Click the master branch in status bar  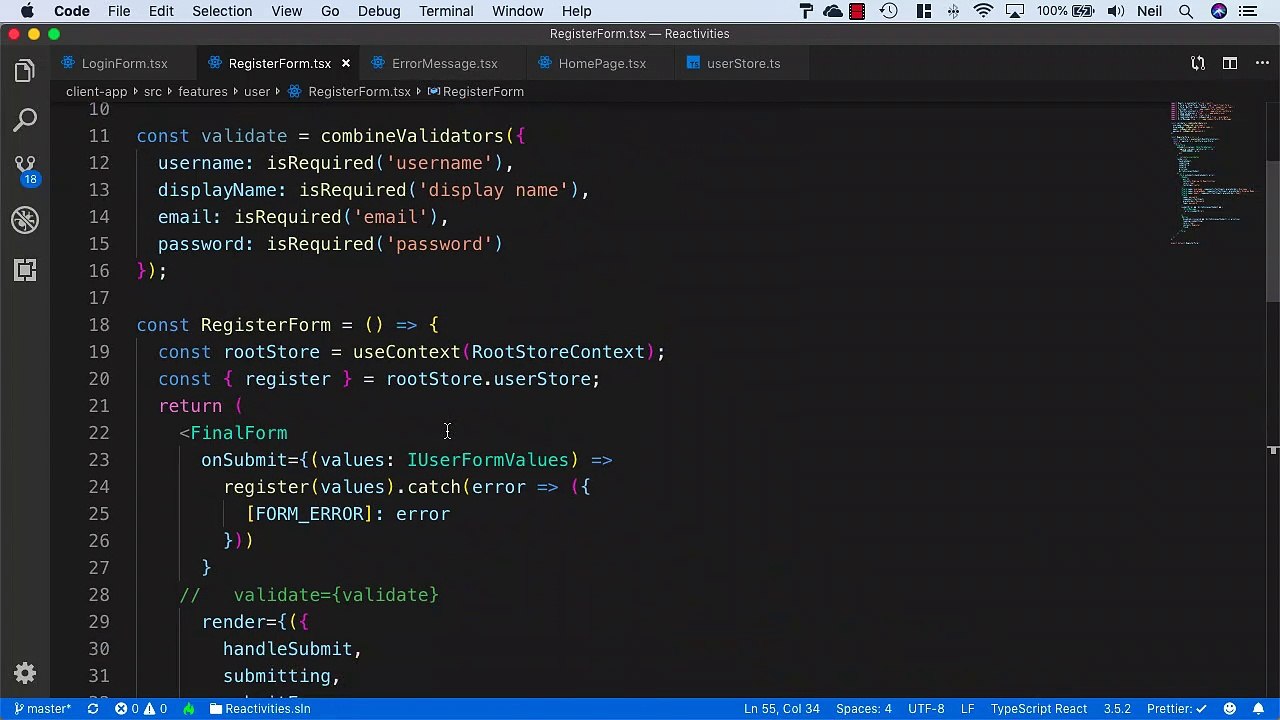click(42, 708)
